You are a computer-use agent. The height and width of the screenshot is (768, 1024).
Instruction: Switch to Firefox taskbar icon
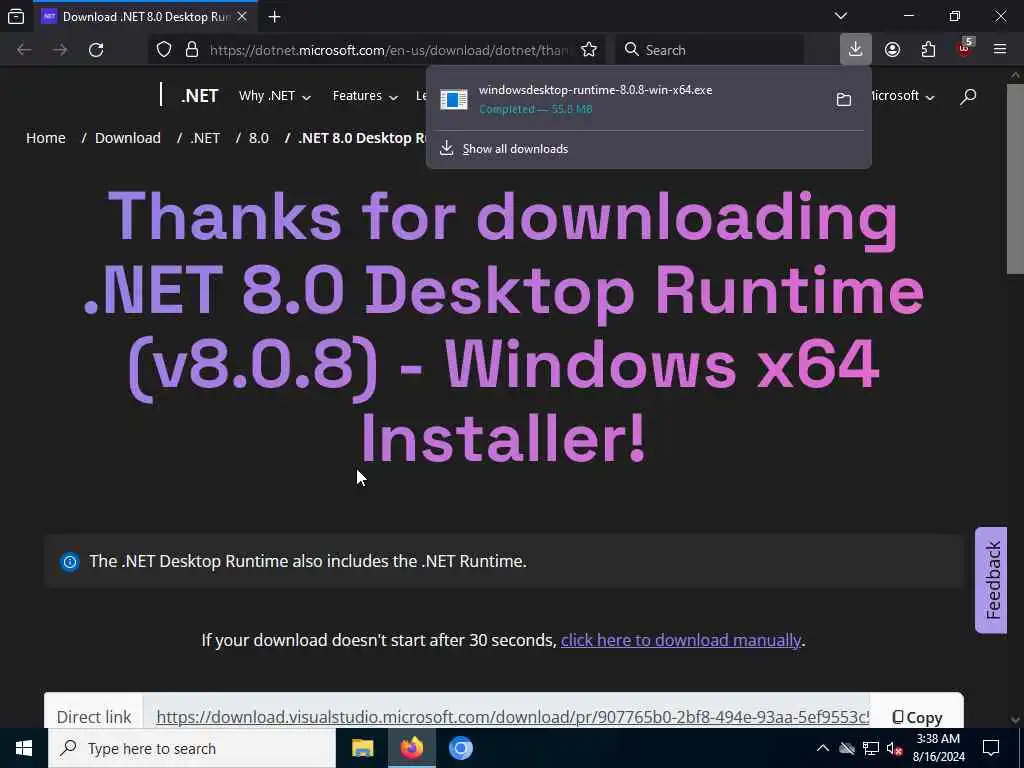(411, 748)
